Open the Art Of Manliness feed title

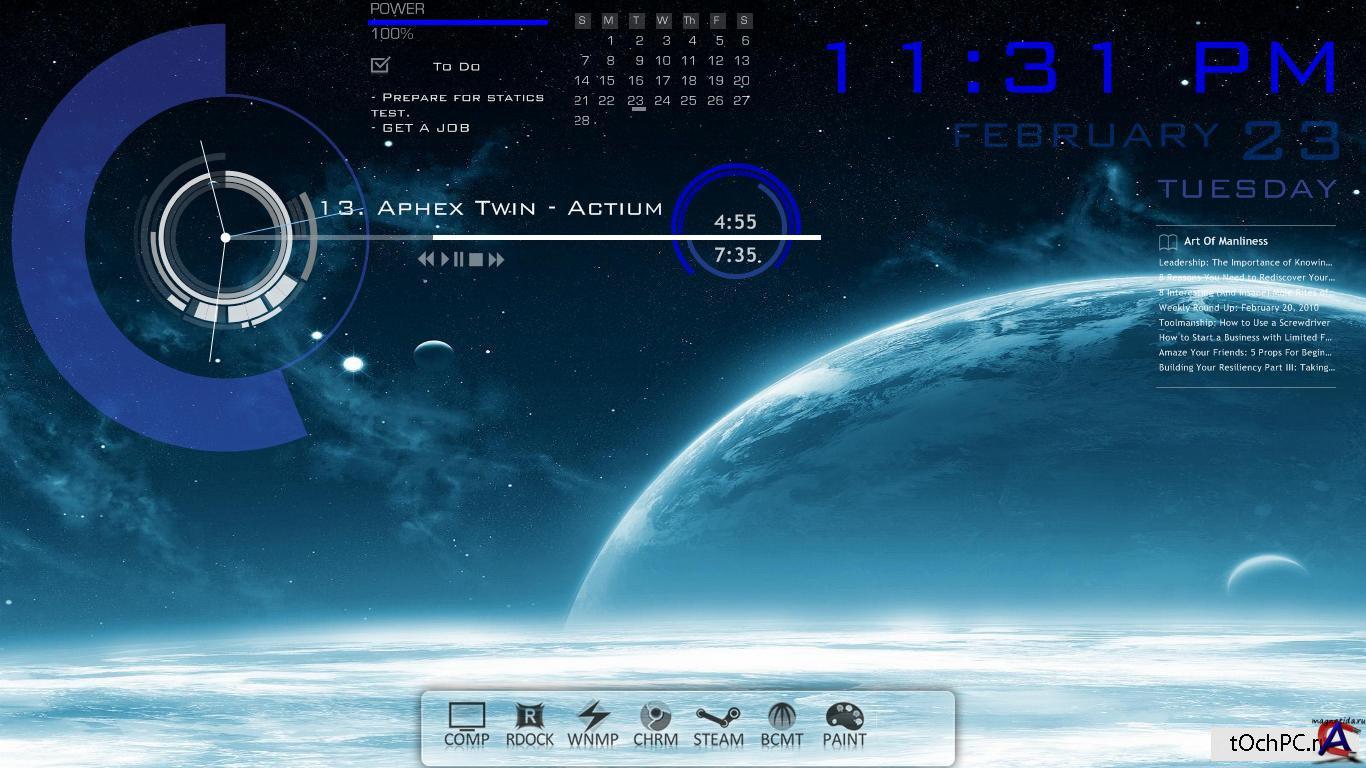[x=1225, y=241]
